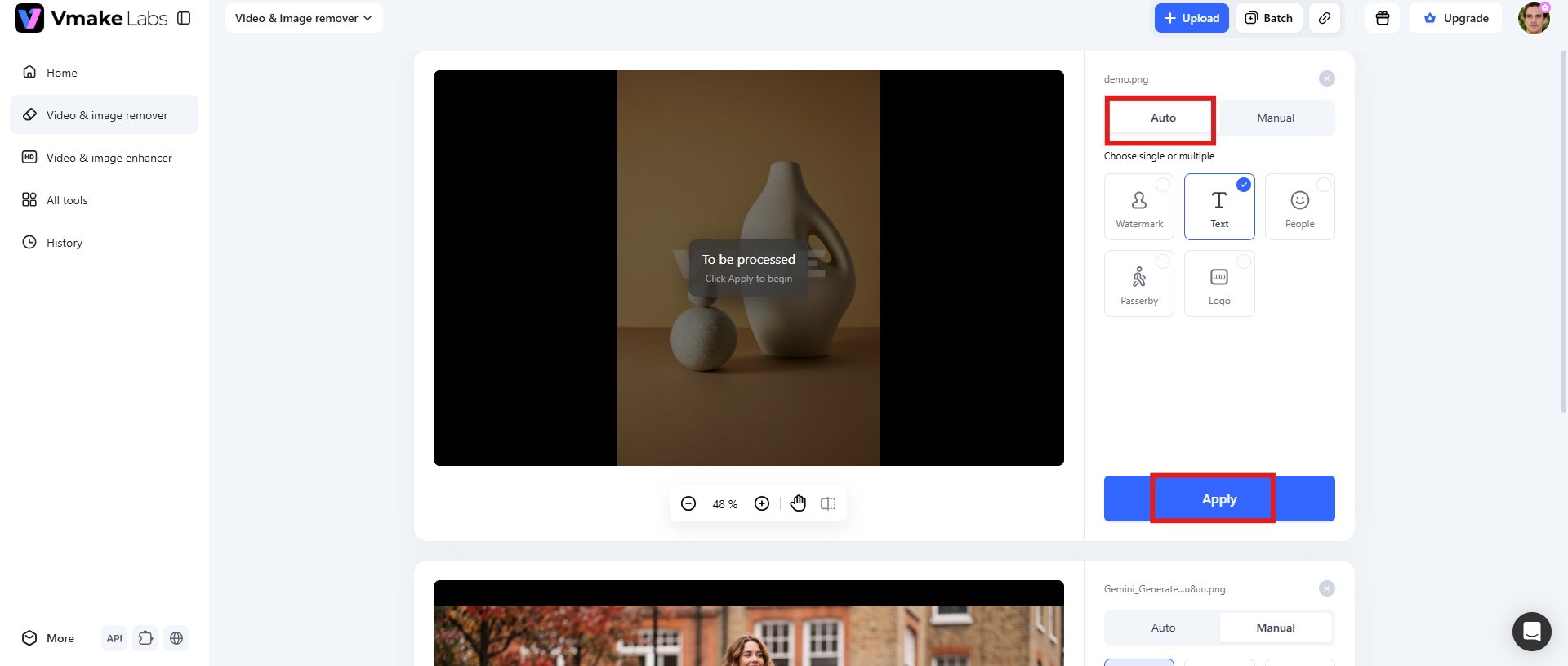
Task: Open the user profile avatar menu
Action: pyautogui.click(x=1534, y=18)
